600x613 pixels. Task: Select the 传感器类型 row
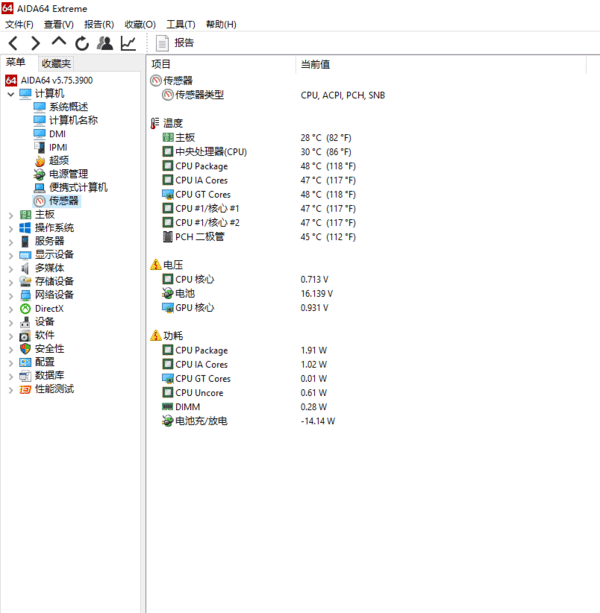coord(274,95)
